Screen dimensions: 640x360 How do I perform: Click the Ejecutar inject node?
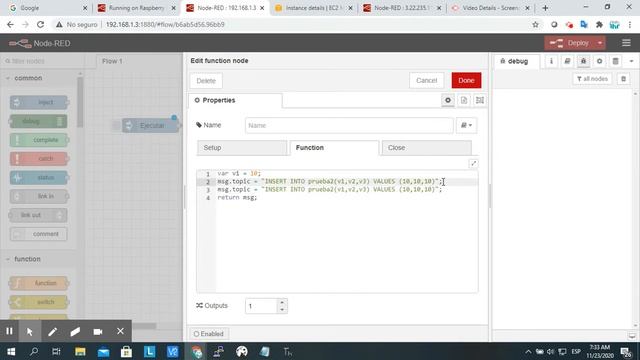click(x=150, y=125)
